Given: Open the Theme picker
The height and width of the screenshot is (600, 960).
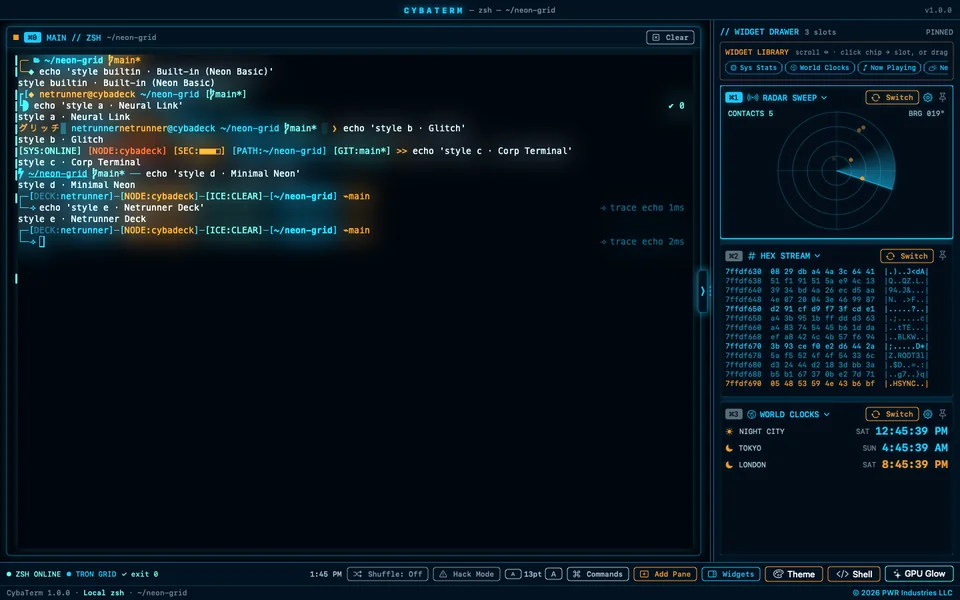Looking at the screenshot, I should [x=794, y=574].
